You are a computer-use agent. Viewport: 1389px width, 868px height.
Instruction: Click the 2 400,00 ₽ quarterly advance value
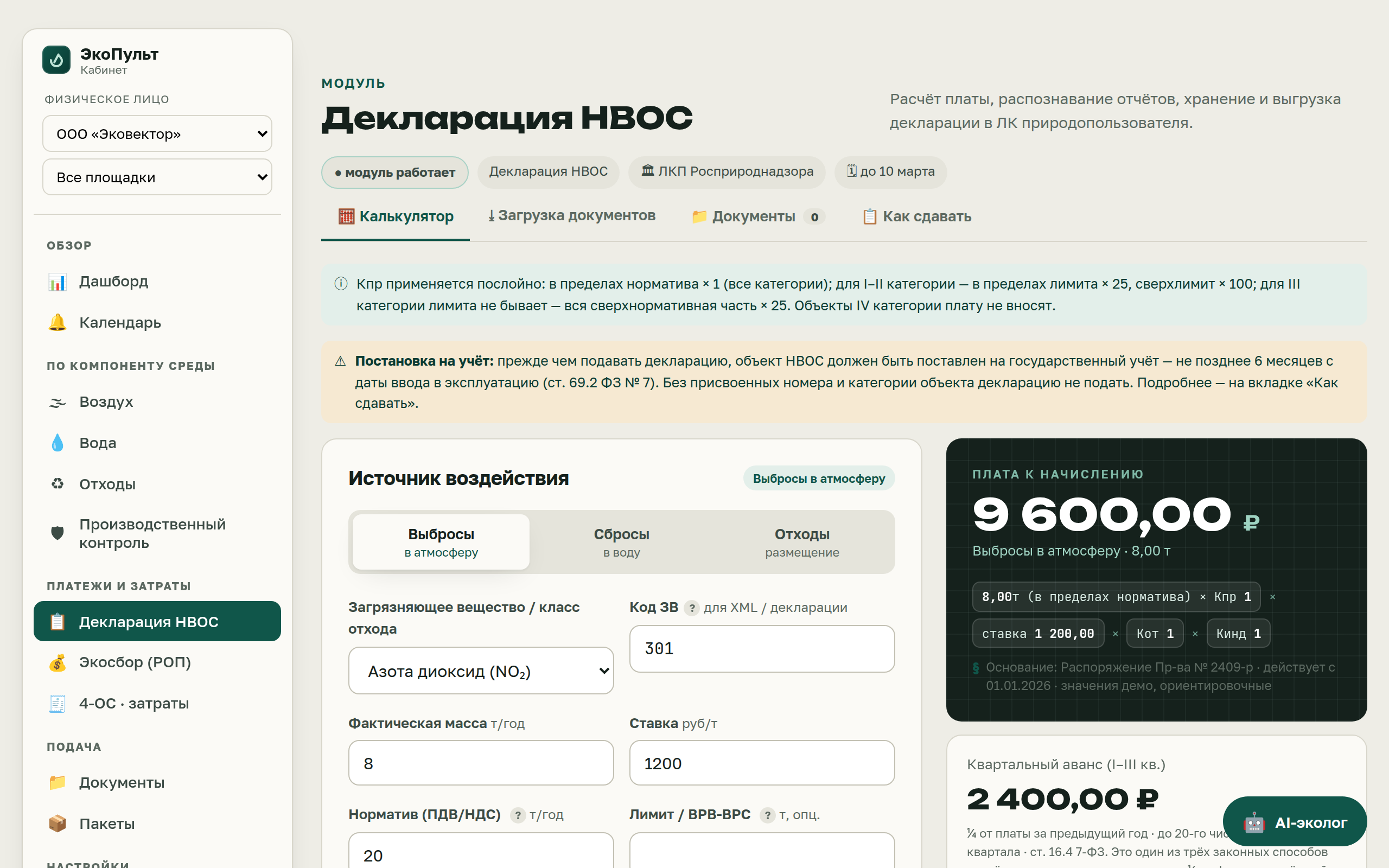click(x=1062, y=800)
